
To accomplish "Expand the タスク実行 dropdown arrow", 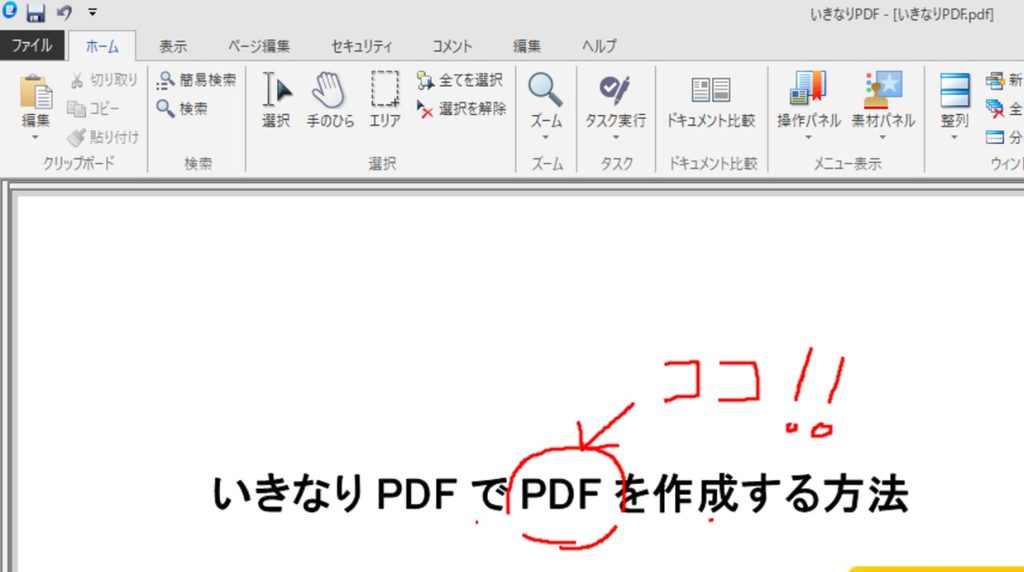I will [615, 137].
